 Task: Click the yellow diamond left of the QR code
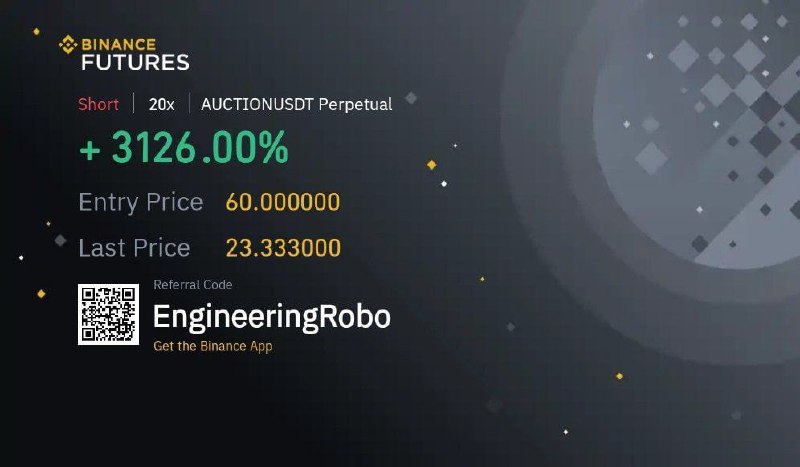pos(41,293)
